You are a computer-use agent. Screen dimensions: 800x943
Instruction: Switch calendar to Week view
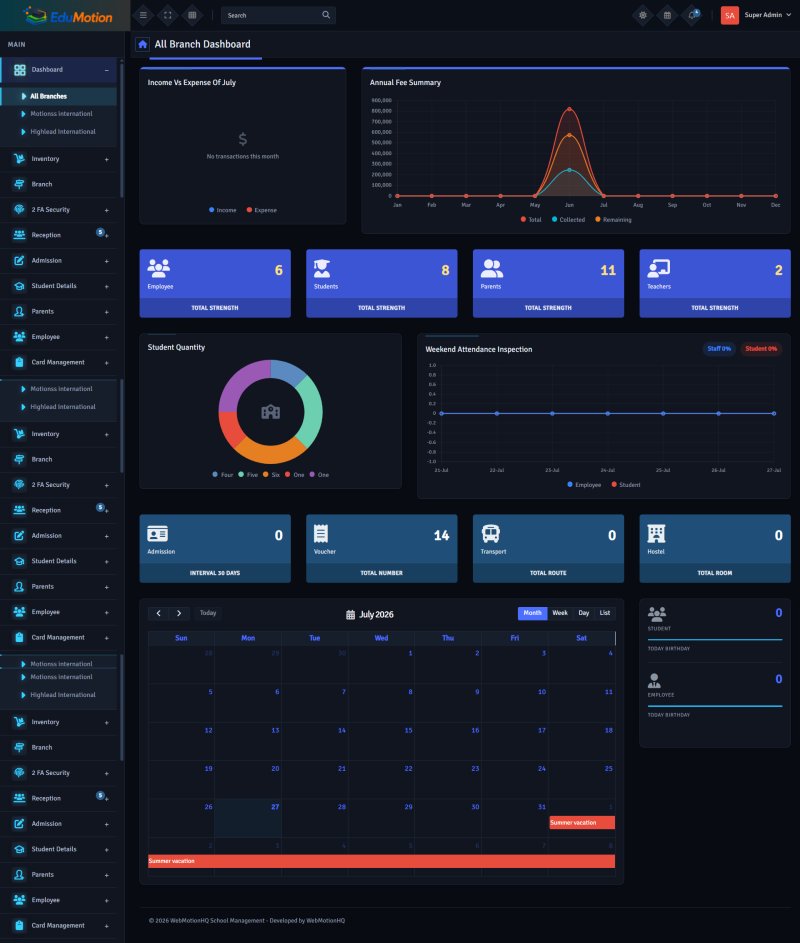click(560, 613)
